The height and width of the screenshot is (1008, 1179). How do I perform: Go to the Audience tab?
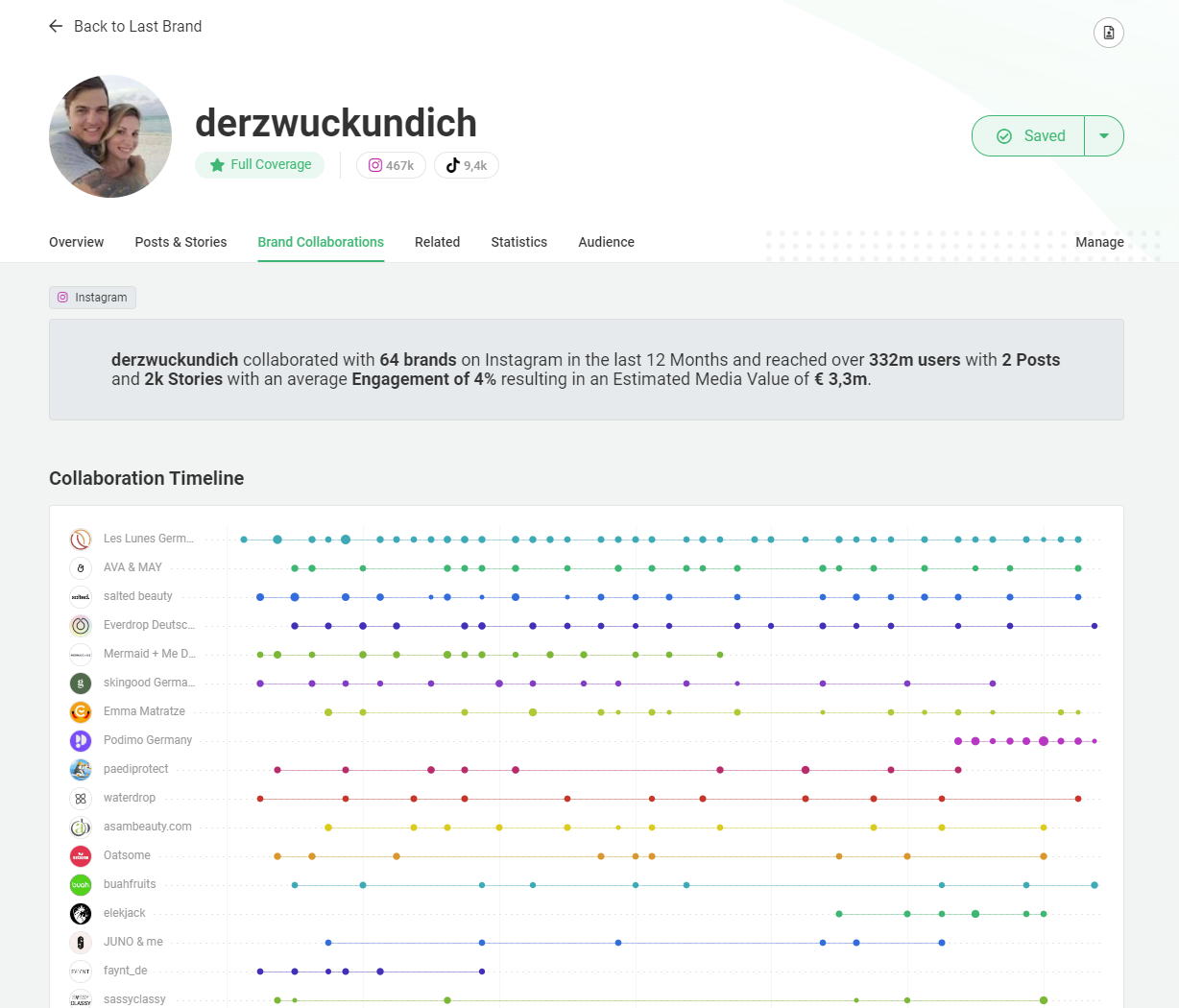pyautogui.click(x=606, y=242)
